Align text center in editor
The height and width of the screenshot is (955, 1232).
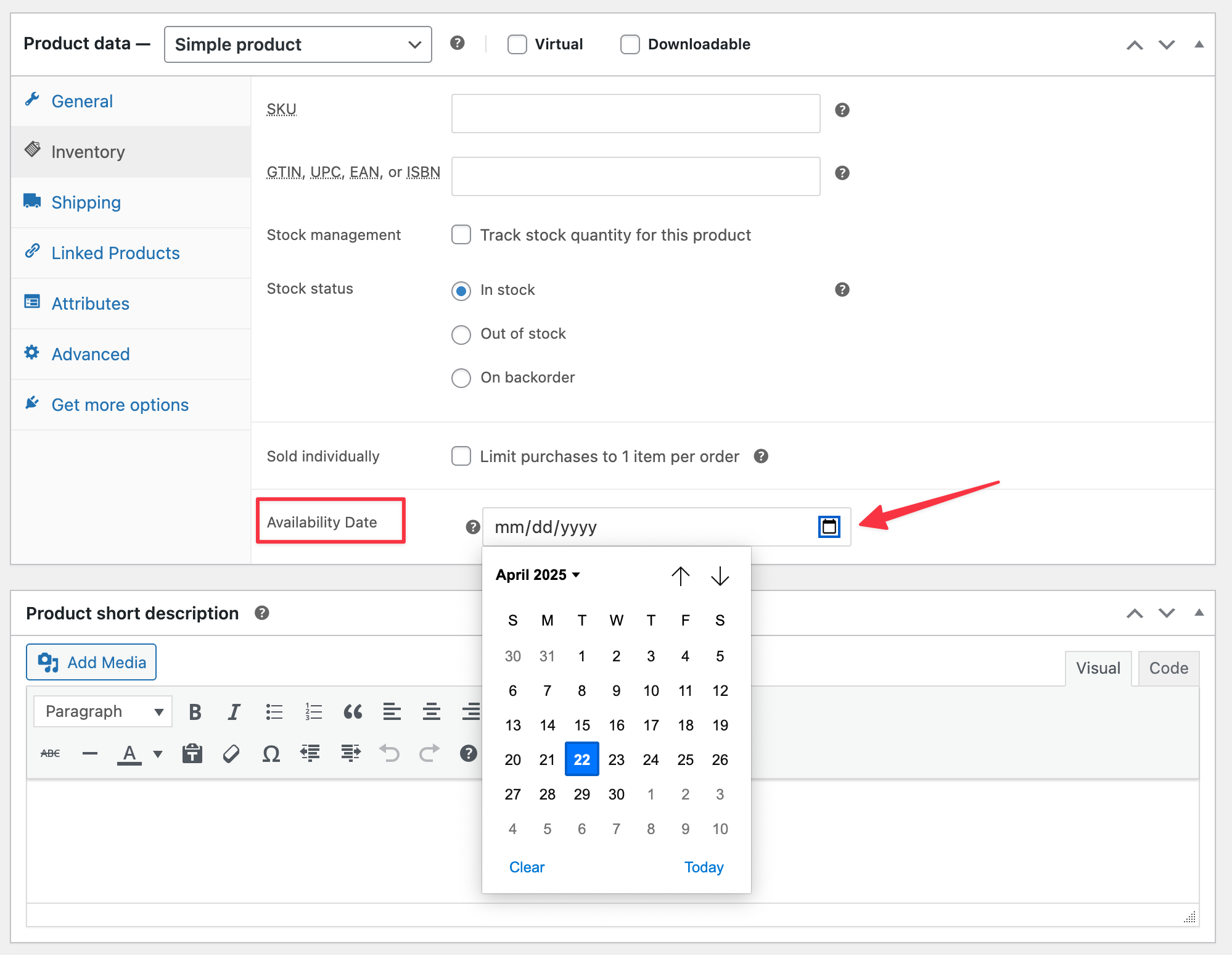pos(432,712)
